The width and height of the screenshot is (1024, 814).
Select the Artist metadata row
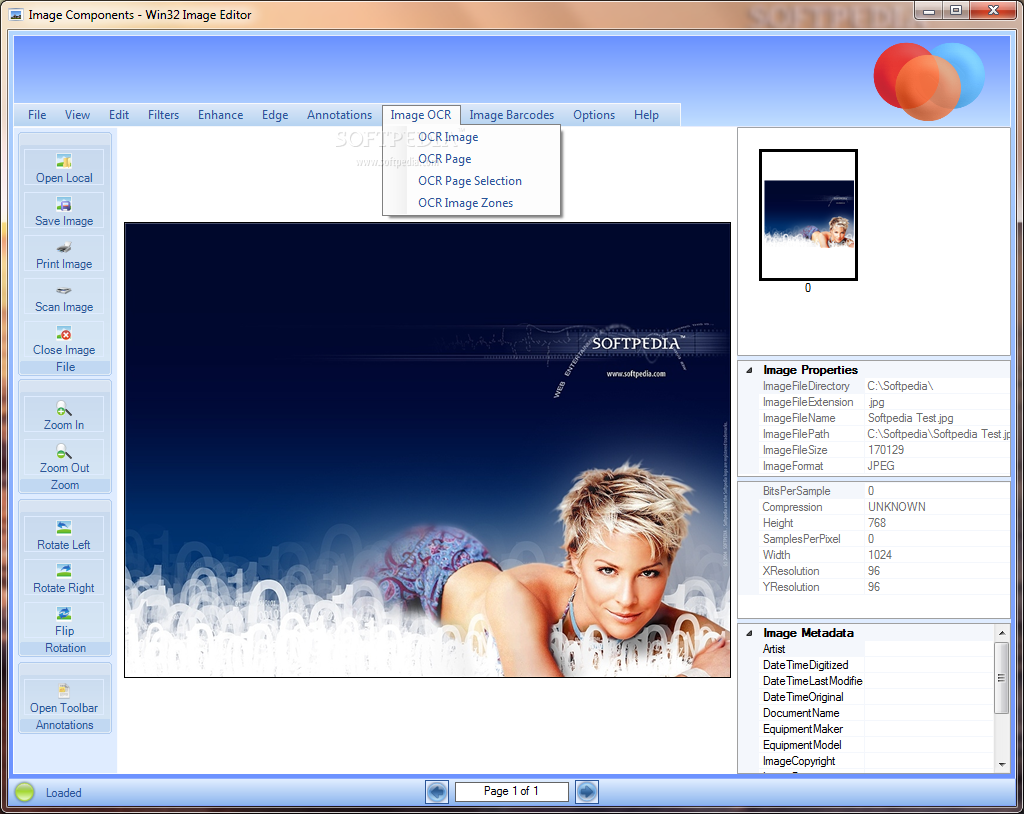pyautogui.click(x=877, y=649)
